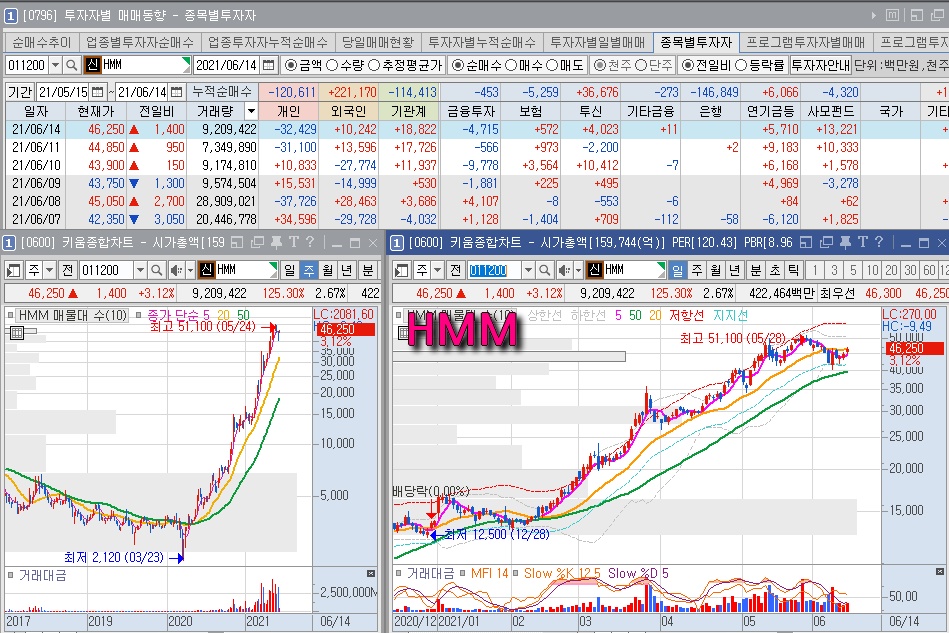Select the 10 interval button in right chart
Screen dimensions: 949x633
point(872,270)
